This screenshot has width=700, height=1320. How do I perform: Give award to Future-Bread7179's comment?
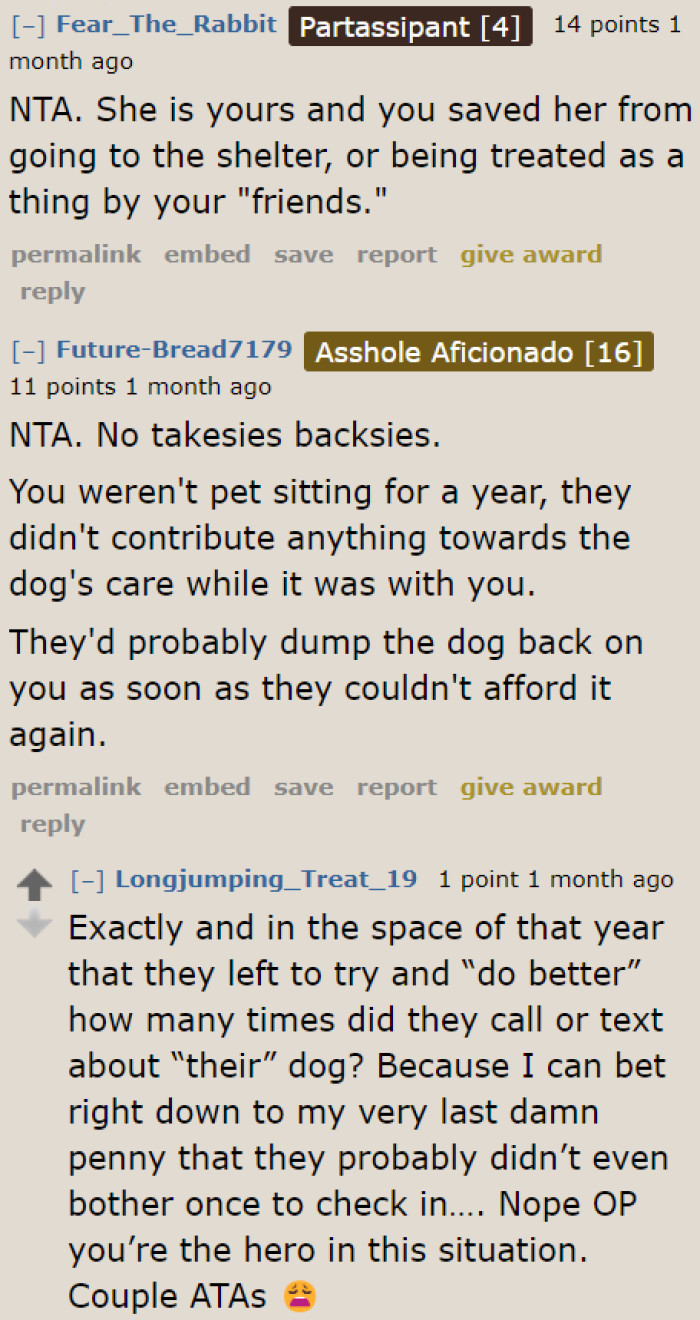point(531,787)
